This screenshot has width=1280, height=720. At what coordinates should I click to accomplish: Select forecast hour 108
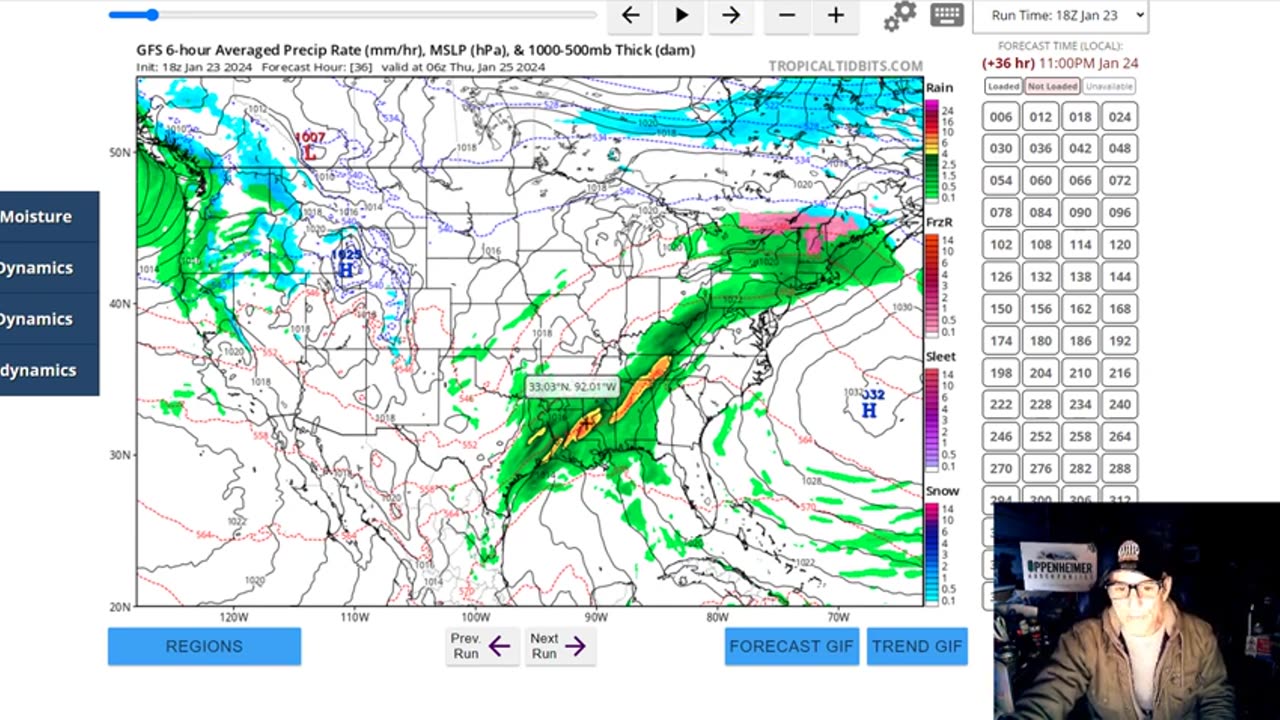(1041, 245)
